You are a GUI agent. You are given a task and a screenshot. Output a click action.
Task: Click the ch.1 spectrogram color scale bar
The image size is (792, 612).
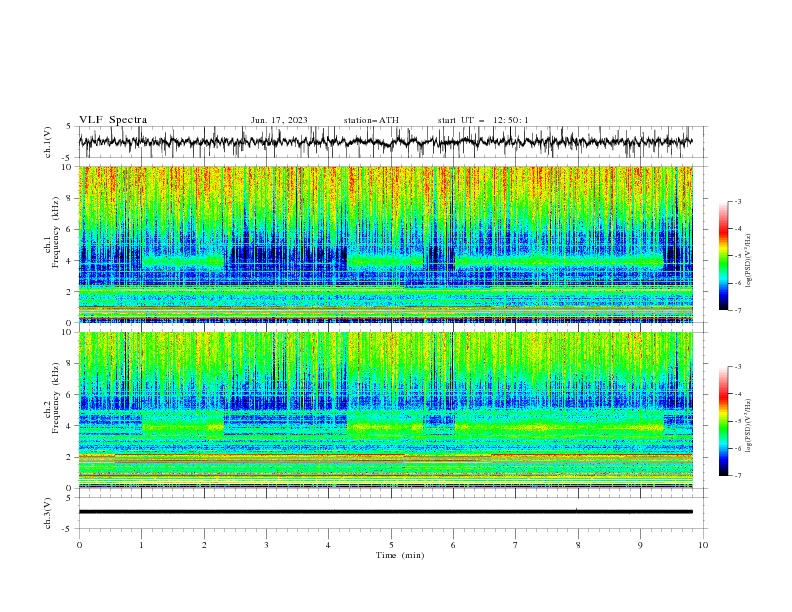(x=724, y=256)
